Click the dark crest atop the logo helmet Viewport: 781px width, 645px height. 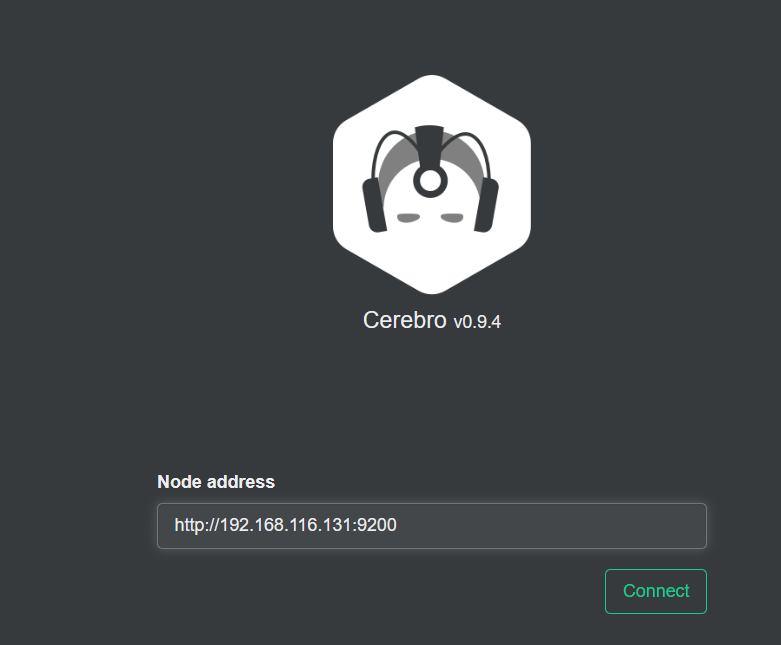[429, 144]
